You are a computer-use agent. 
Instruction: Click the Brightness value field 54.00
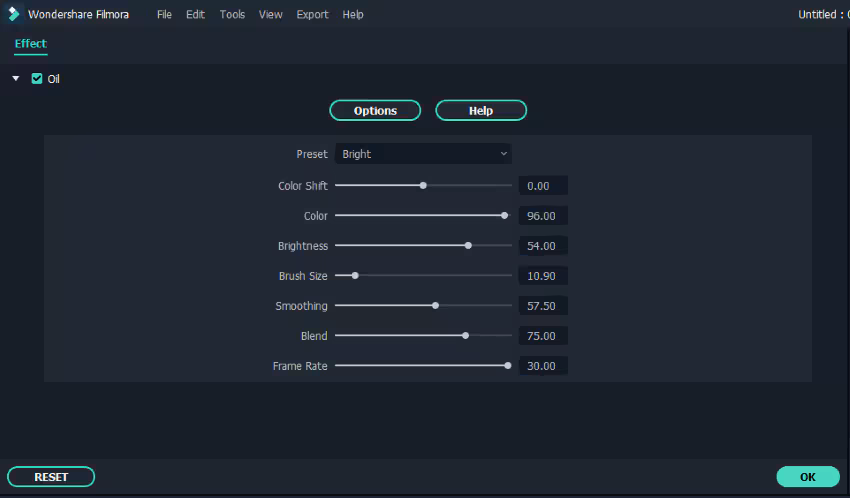pos(543,246)
